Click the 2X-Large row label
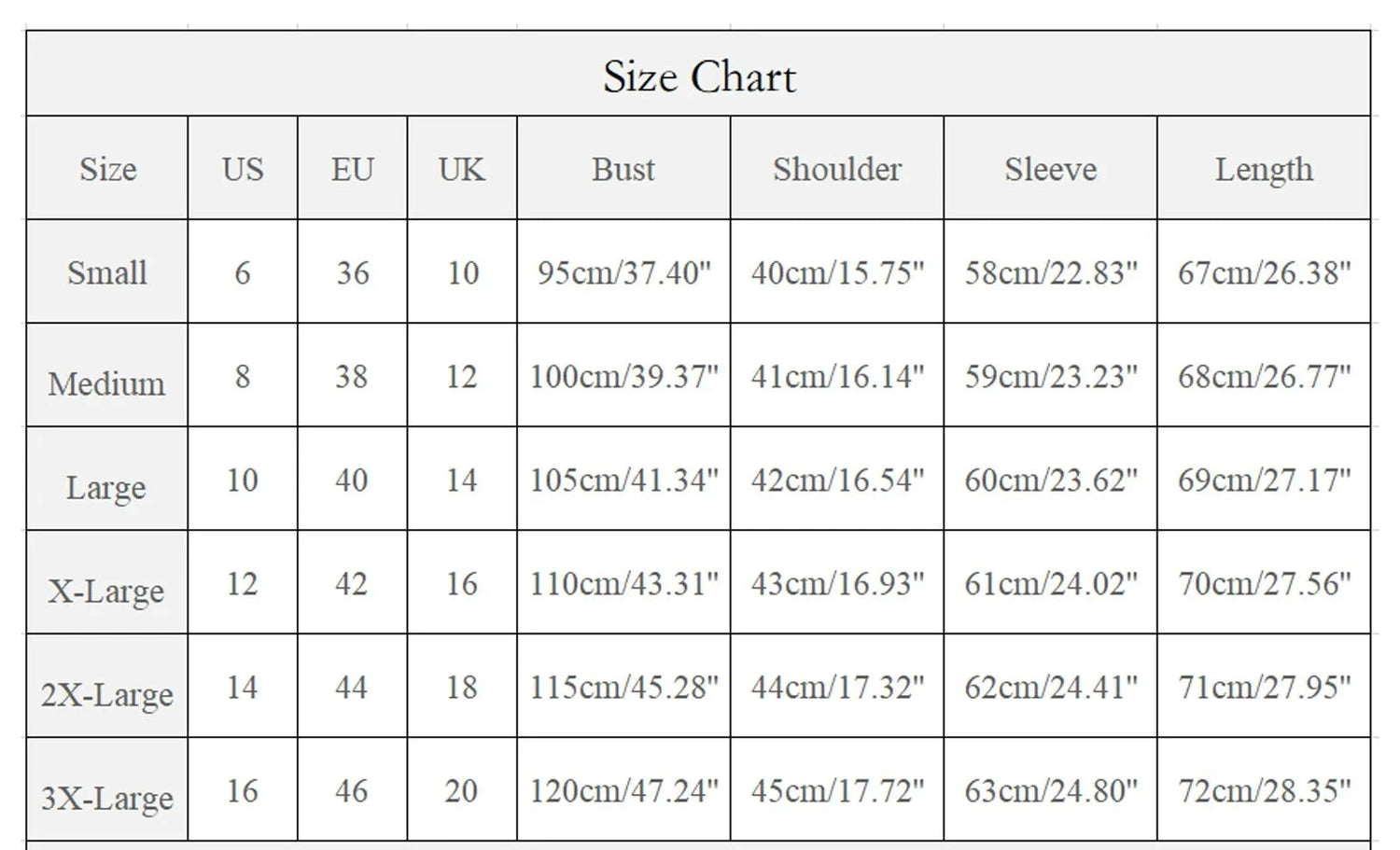 [x=107, y=694]
